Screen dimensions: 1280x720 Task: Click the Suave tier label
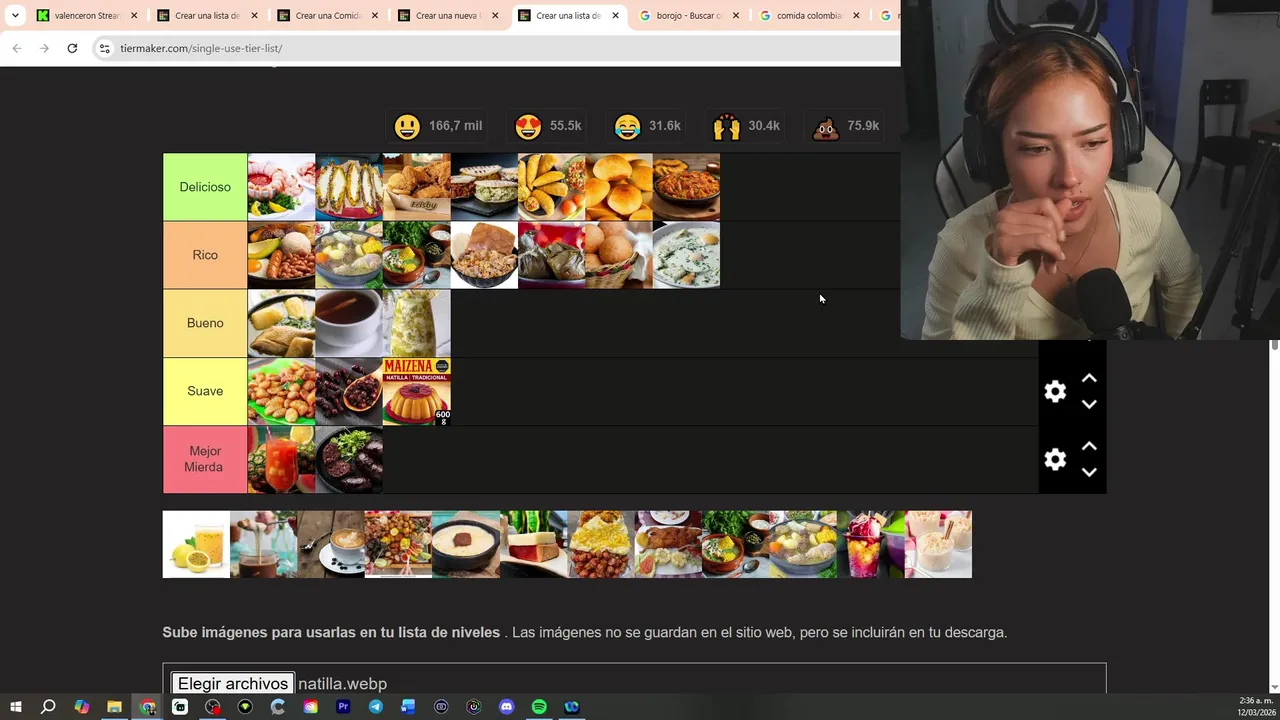[205, 391]
